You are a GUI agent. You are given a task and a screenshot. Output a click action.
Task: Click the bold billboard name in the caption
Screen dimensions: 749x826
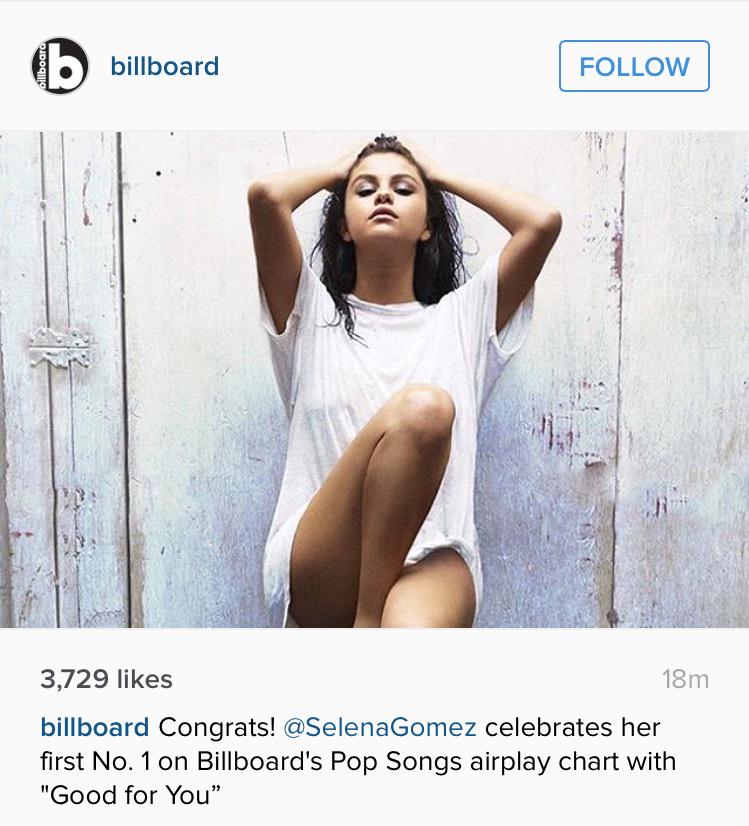[x=95, y=727]
